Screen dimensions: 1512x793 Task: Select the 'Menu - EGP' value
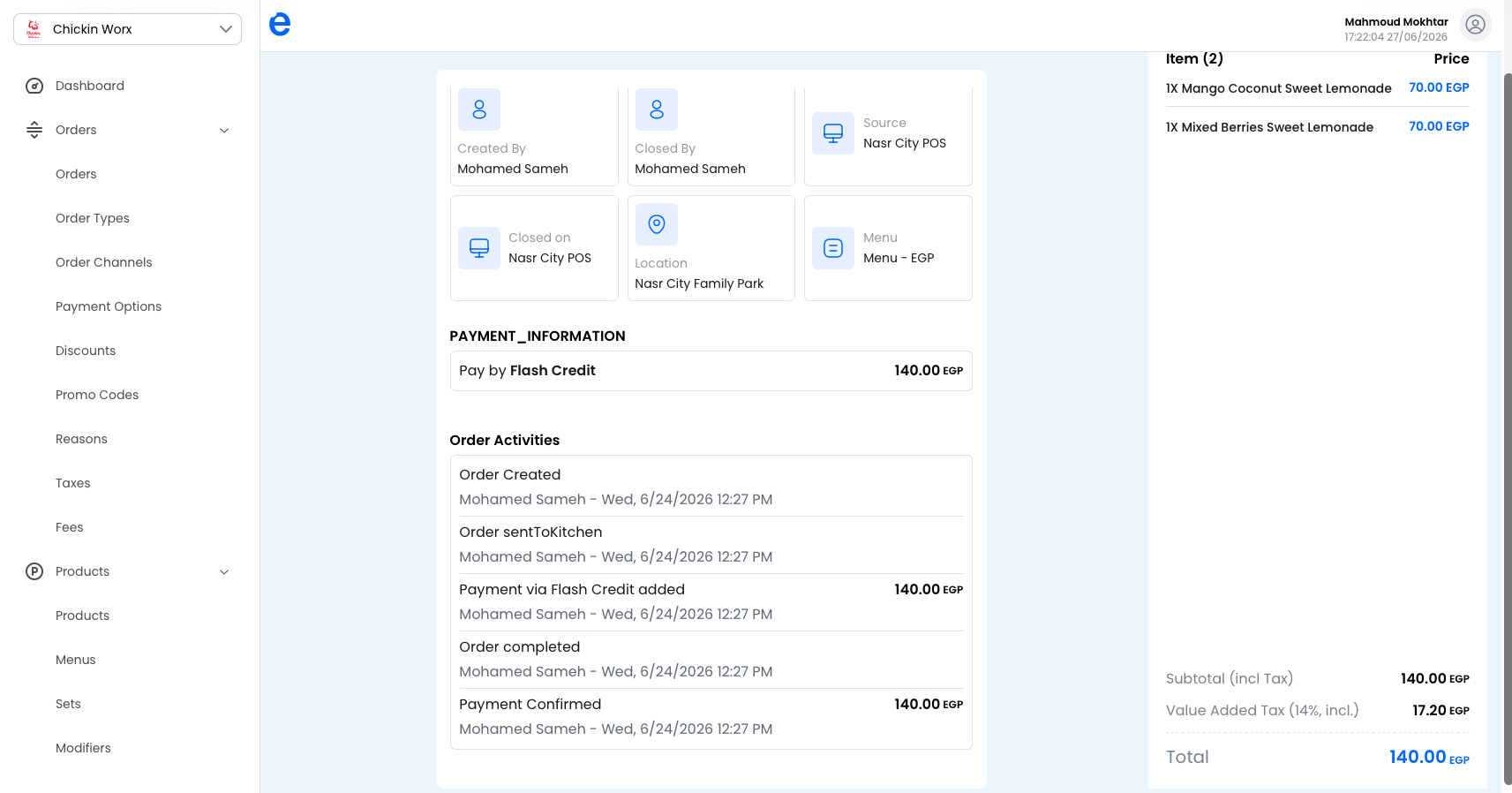[x=899, y=258]
